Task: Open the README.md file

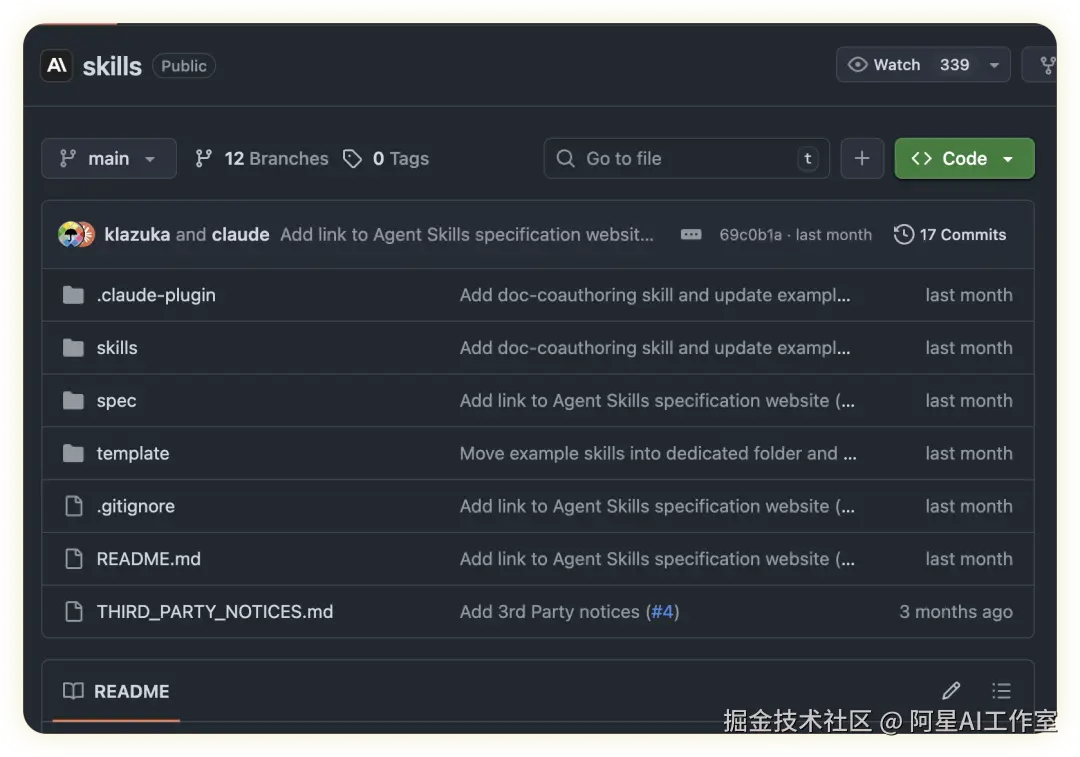Action: (x=149, y=559)
